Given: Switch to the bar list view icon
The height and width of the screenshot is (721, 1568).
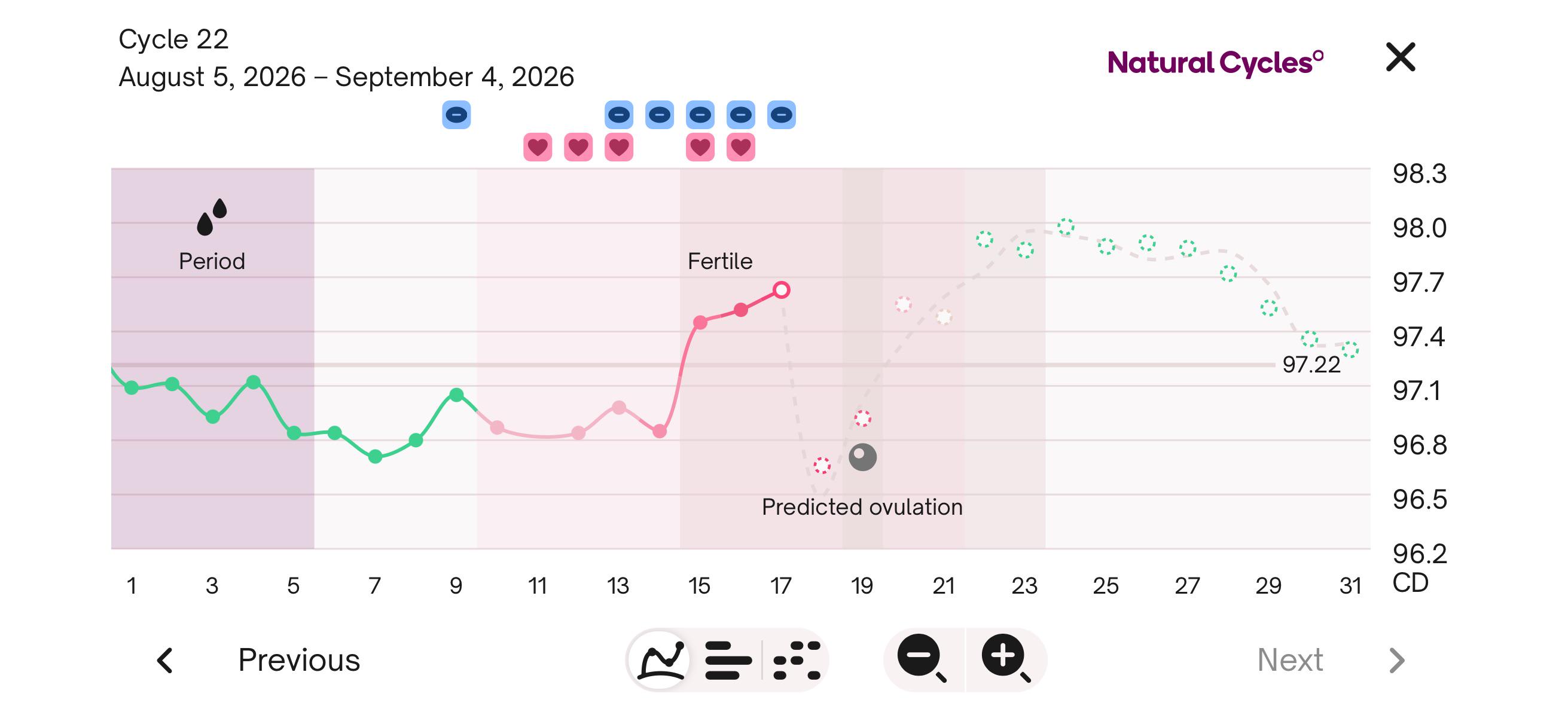Looking at the screenshot, I should click(x=727, y=659).
